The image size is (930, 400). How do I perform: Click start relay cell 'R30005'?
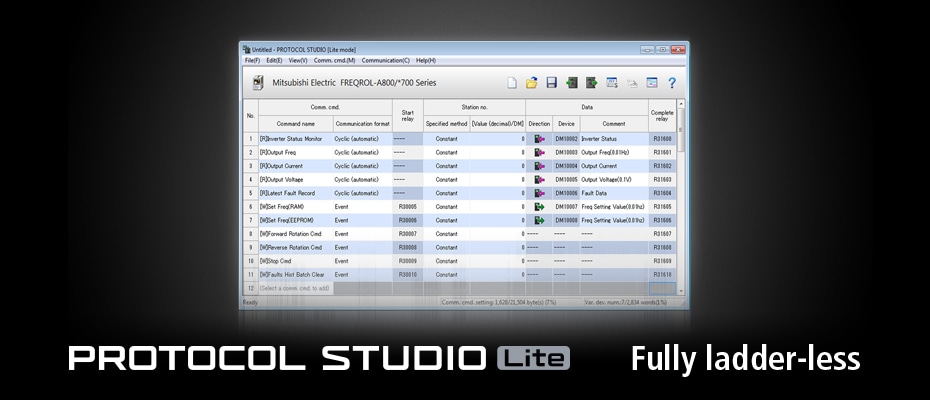tap(407, 207)
